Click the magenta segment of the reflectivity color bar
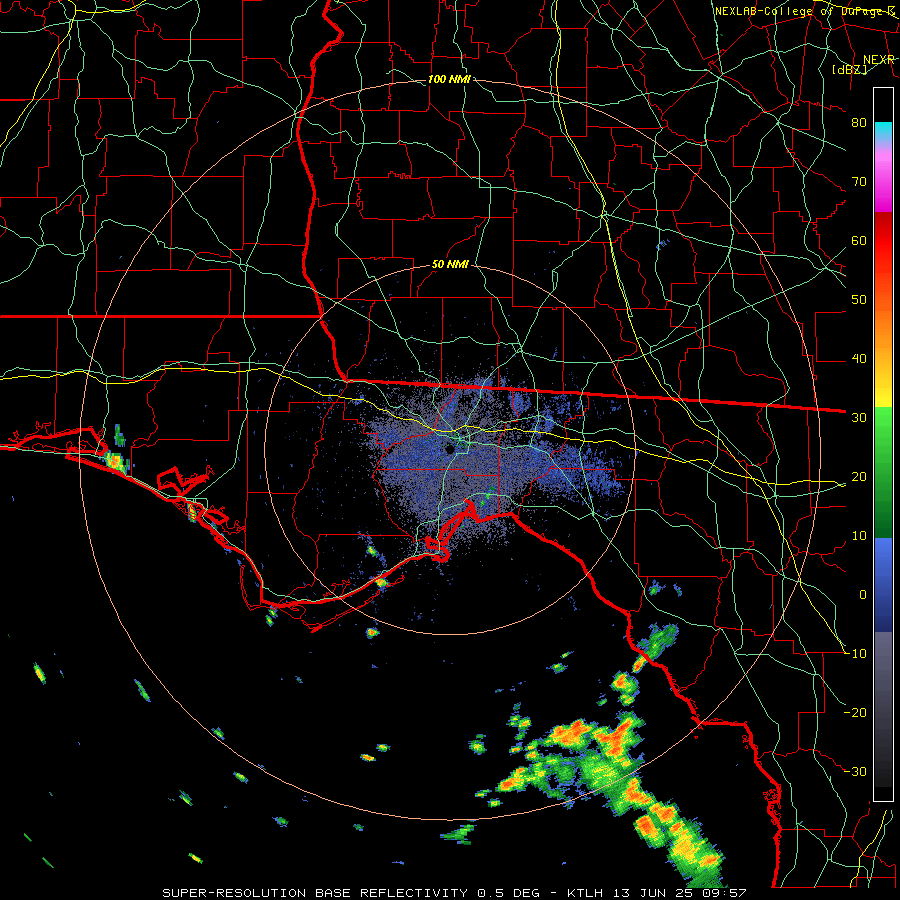Screen dimensions: 900x900 coord(883,178)
